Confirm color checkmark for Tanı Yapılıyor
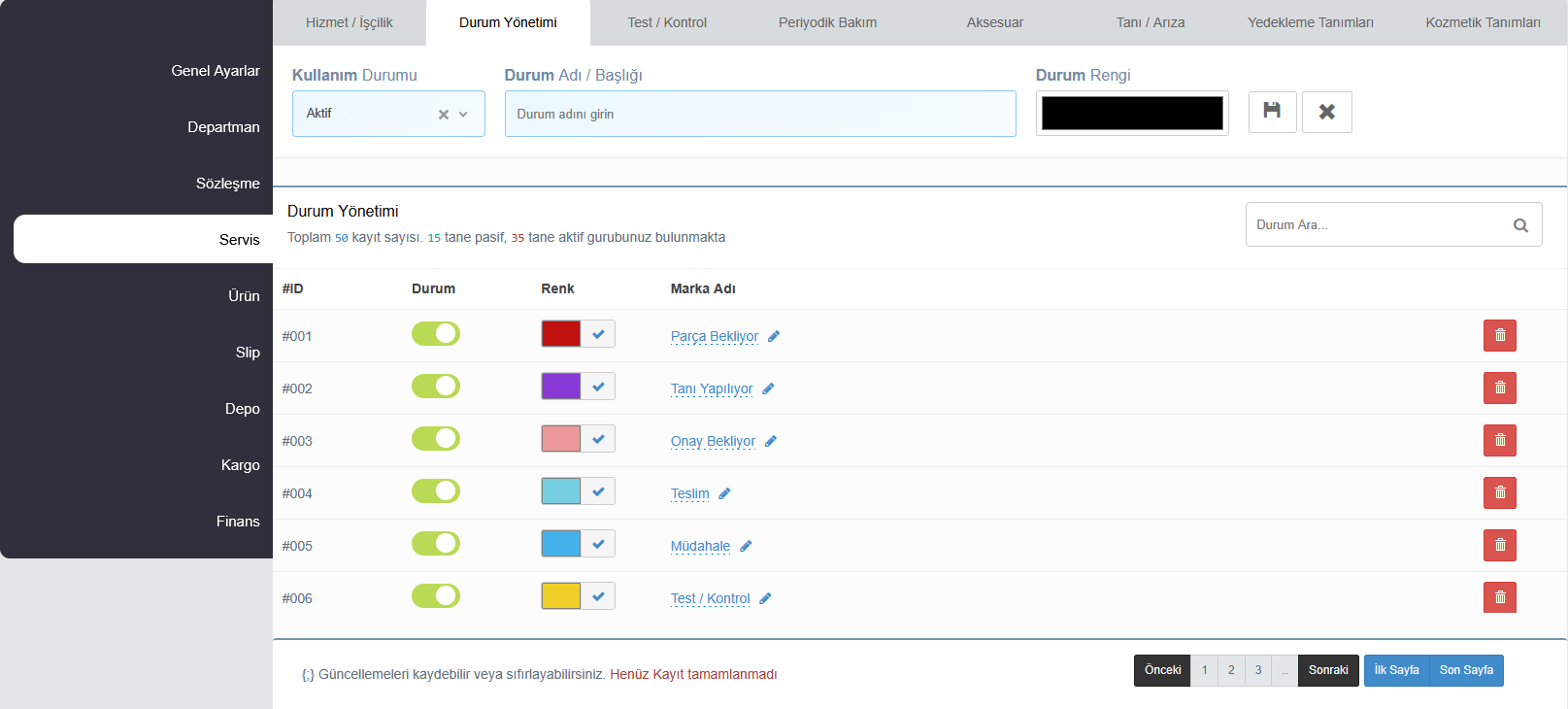Image resolution: width=1568 pixels, height=709 pixels. click(x=598, y=386)
